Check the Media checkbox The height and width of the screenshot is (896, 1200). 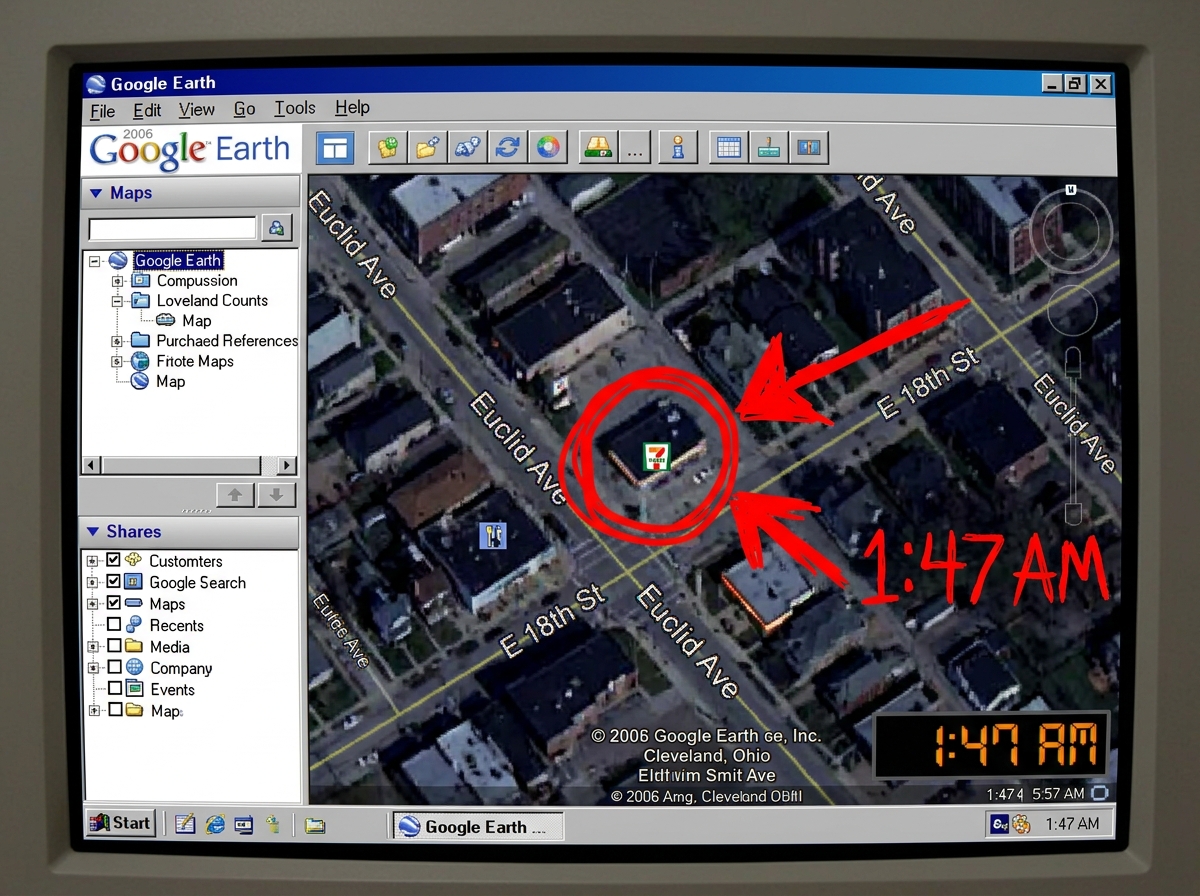113,646
